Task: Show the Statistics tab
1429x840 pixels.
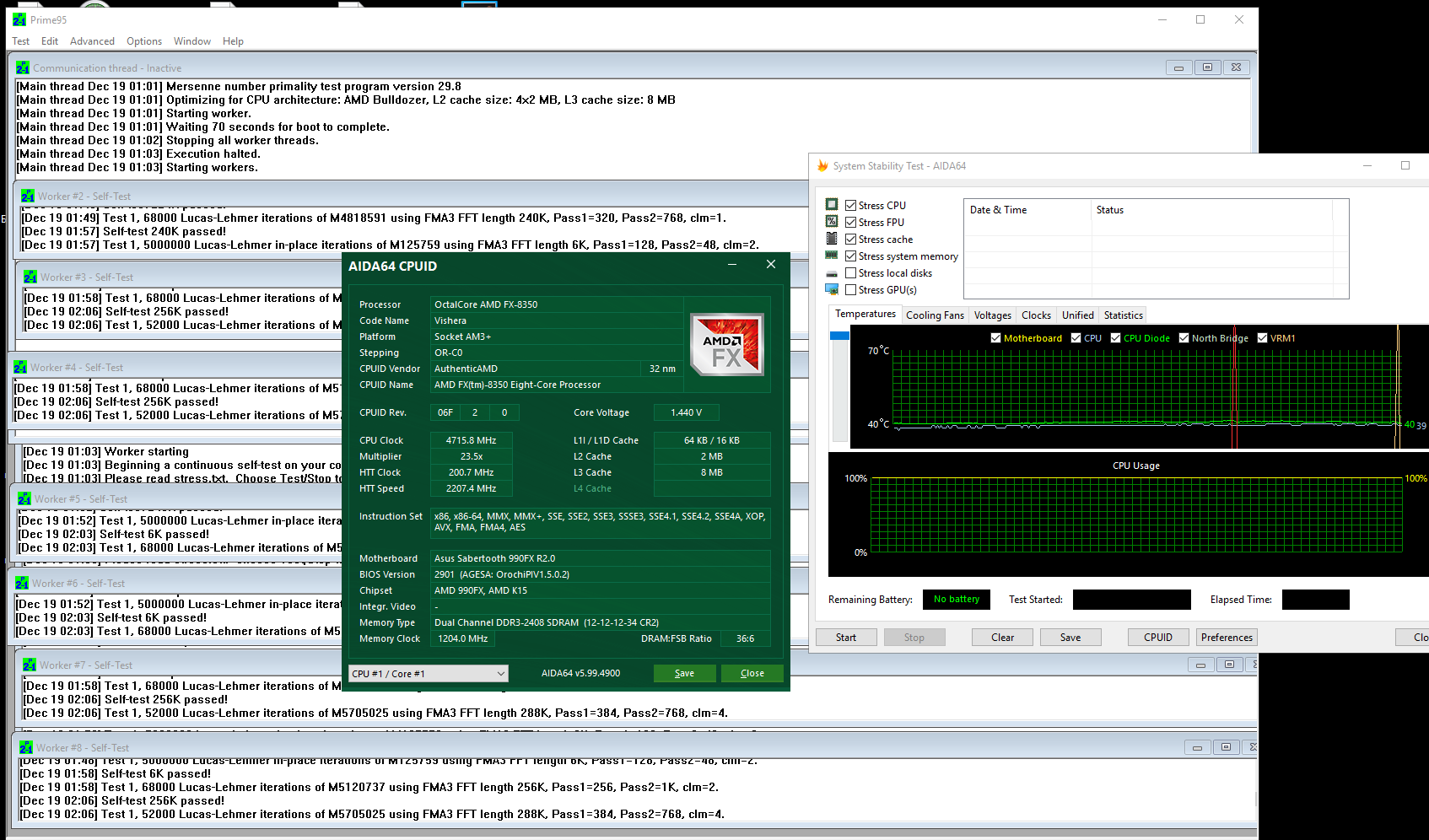Action: pyautogui.click(x=1124, y=315)
